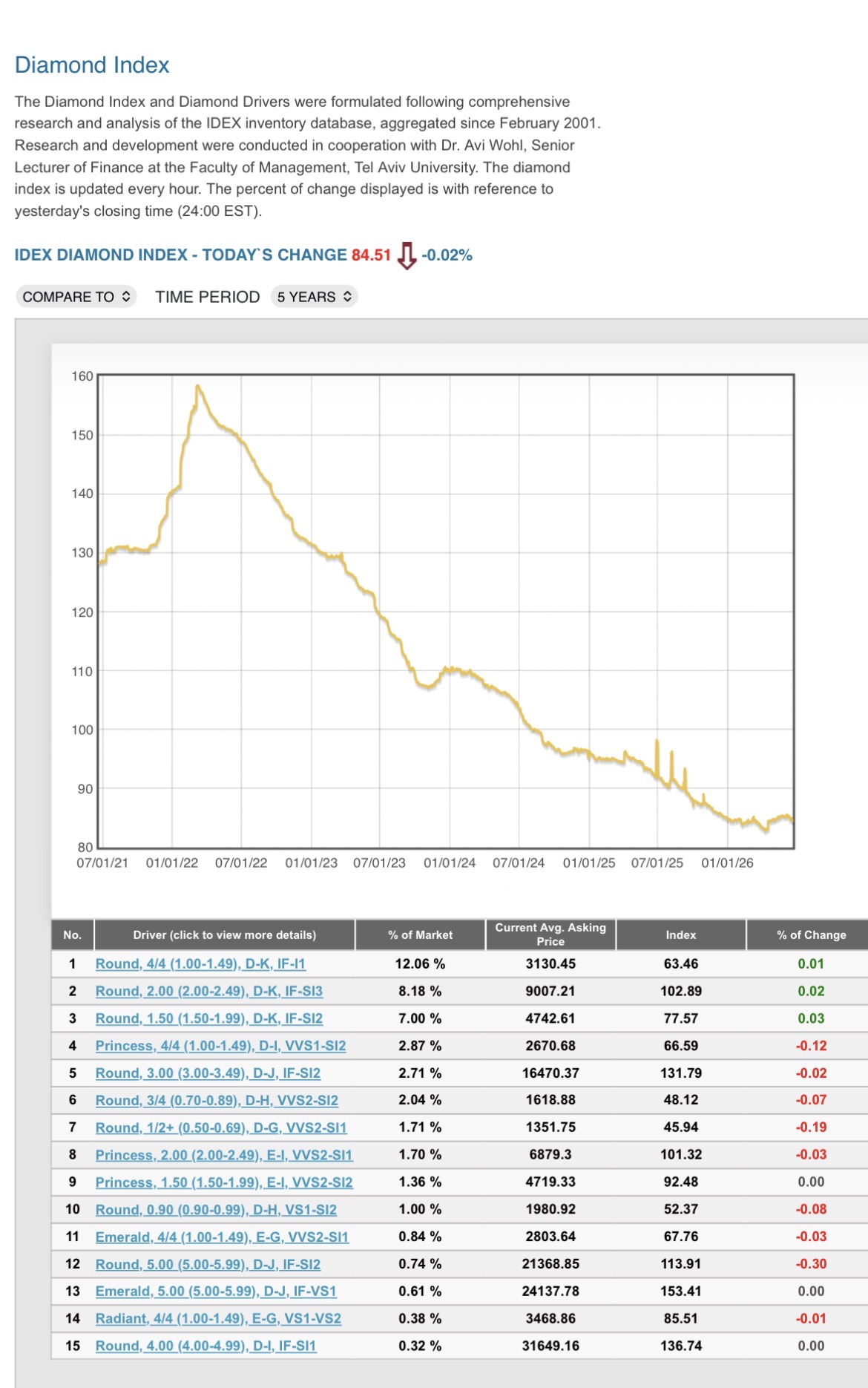Click the No. column header

[73, 935]
